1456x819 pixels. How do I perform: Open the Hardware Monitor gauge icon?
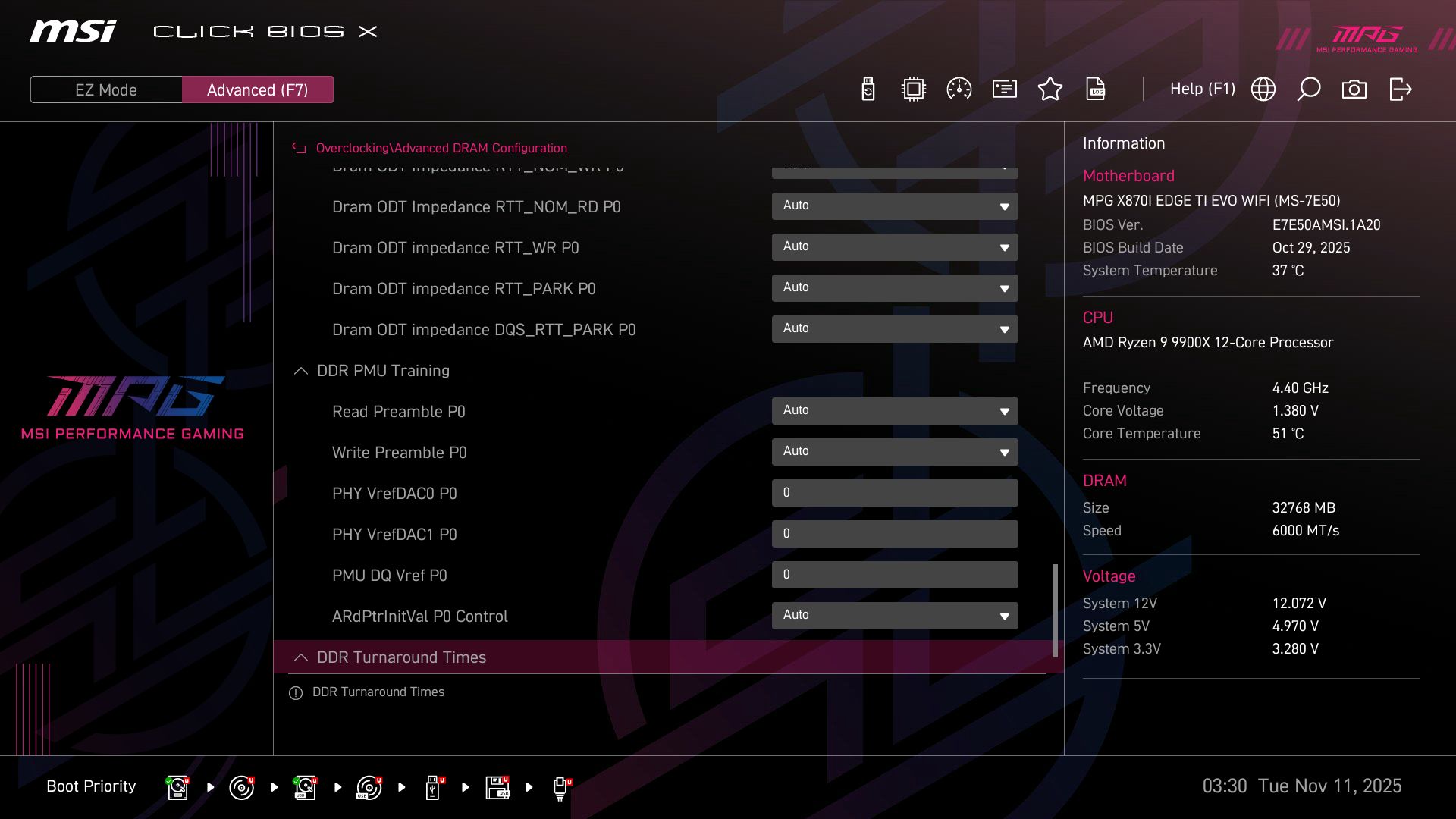(959, 89)
